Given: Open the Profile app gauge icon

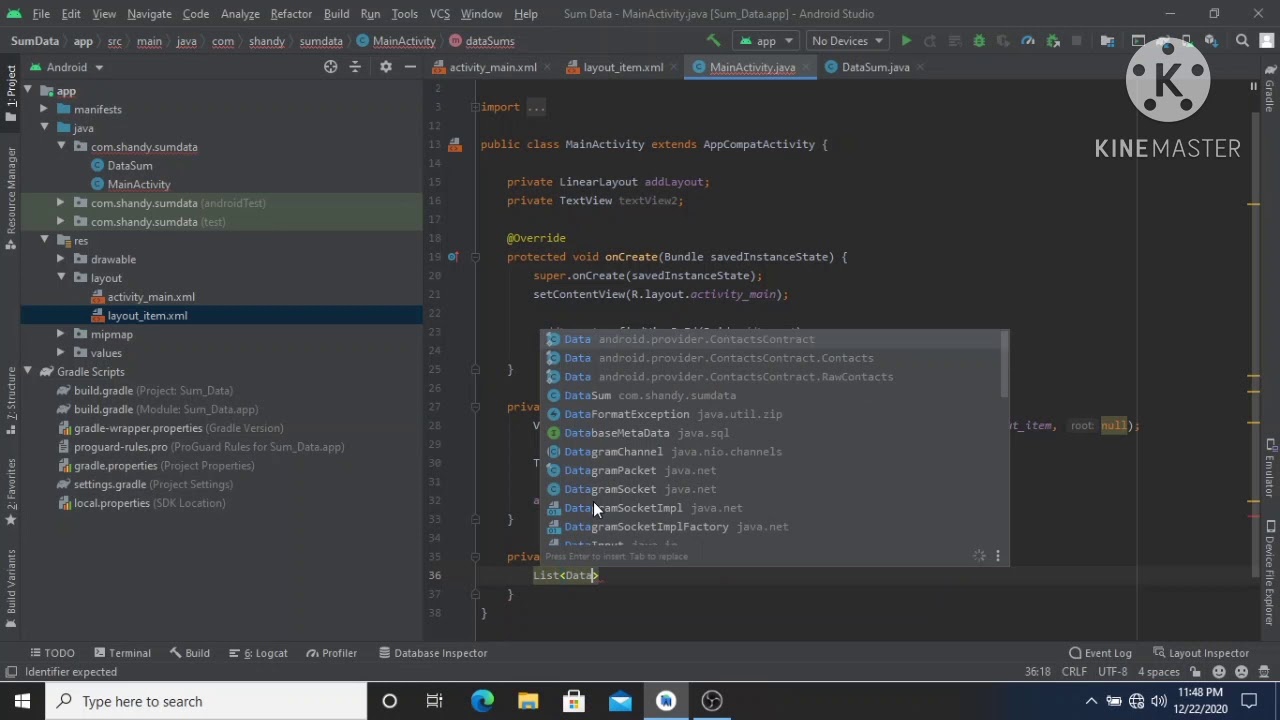Looking at the screenshot, I should point(1028,41).
